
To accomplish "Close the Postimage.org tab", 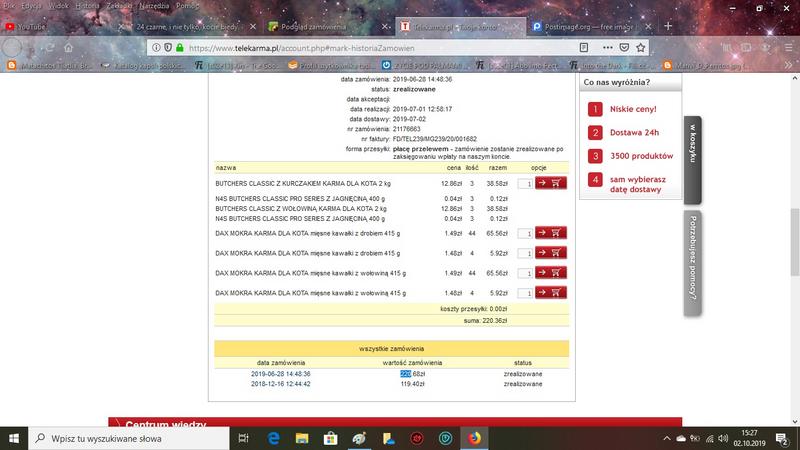I will 648,27.
